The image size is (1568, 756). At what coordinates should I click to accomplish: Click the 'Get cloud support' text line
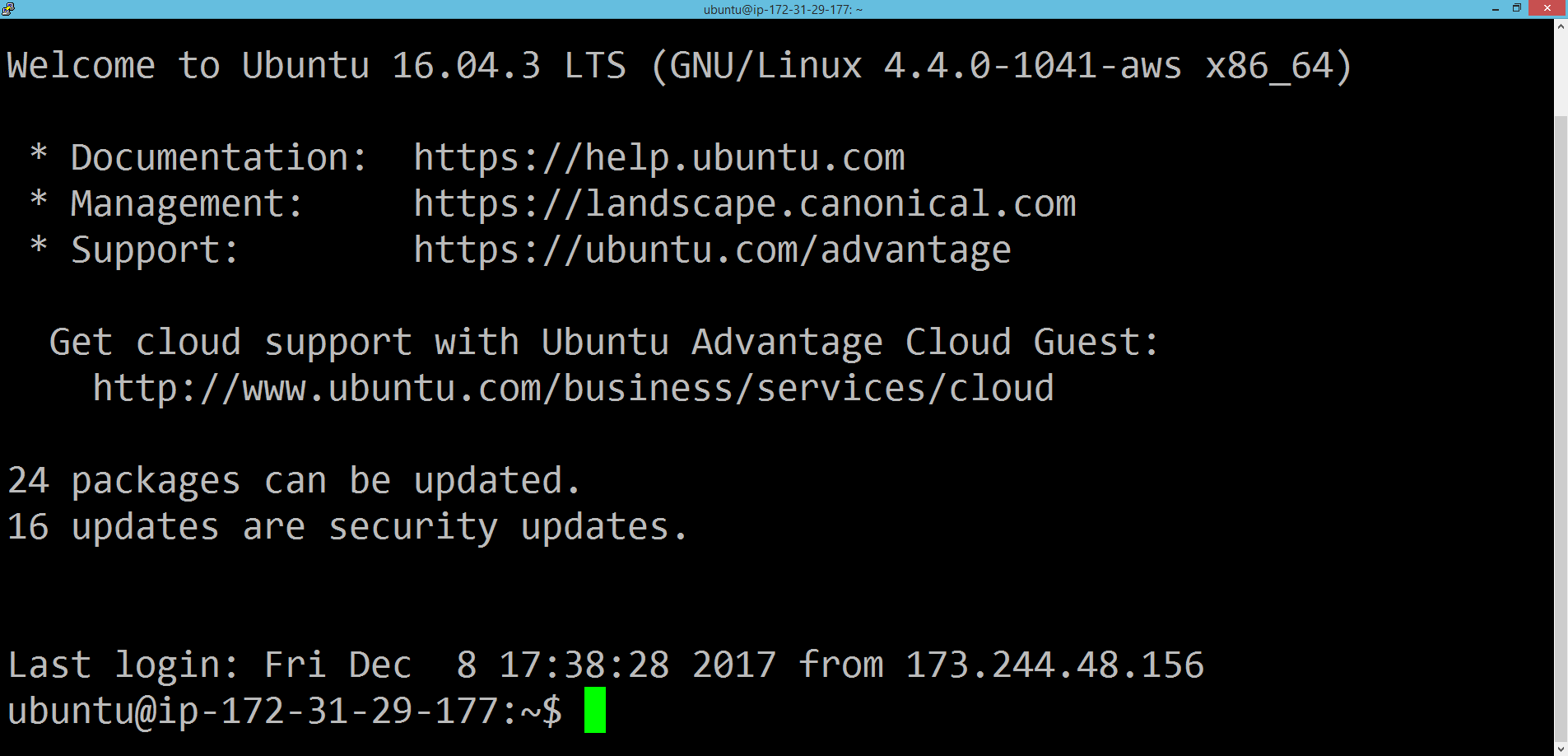point(604,342)
